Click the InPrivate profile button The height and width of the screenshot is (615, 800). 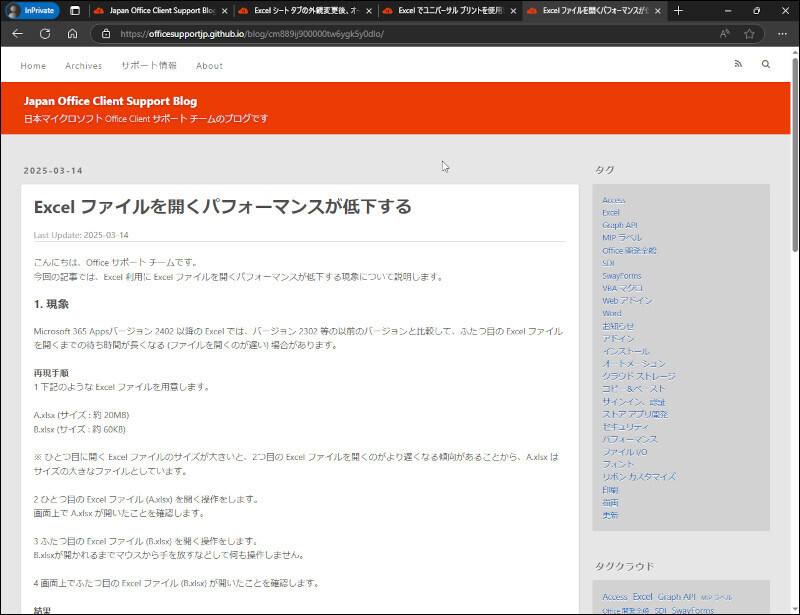pos(32,10)
